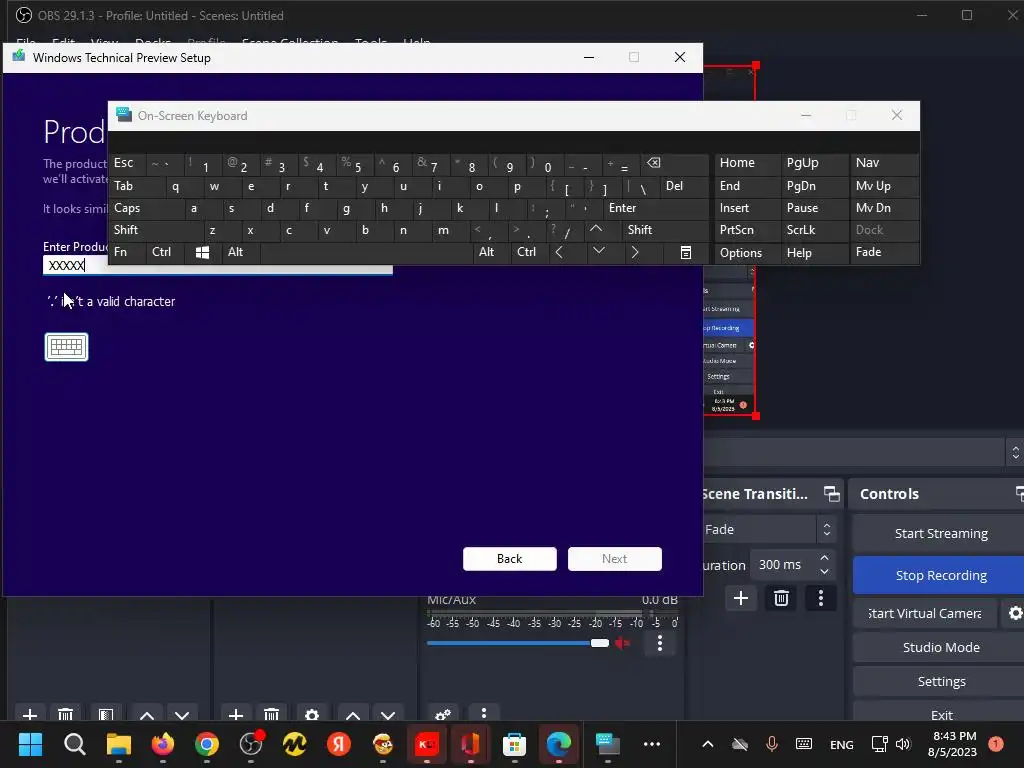The image size is (1024, 768).
Task: Click the keyboard icon in Setup window
Action: click(x=66, y=347)
